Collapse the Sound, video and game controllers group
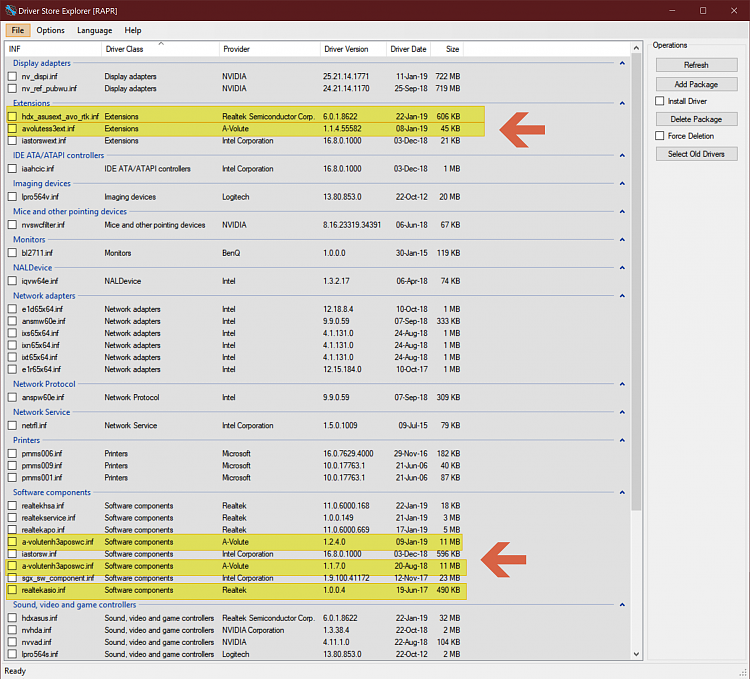 [x=622, y=605]
